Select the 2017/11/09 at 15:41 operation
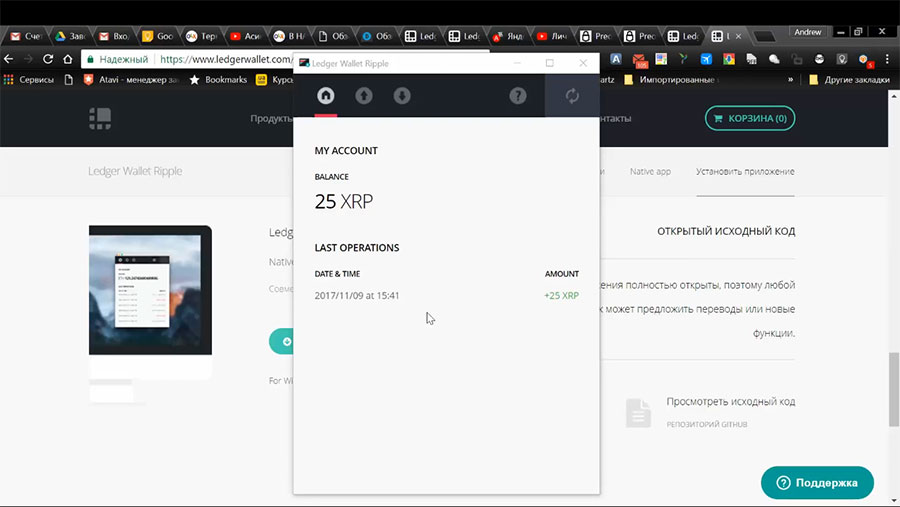The height and width of the screenshot is (507, 900). (356, 296)
